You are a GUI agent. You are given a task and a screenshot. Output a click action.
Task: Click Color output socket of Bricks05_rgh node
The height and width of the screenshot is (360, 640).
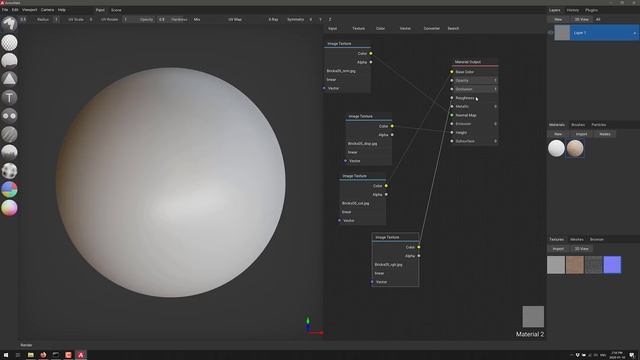[419, 247]
